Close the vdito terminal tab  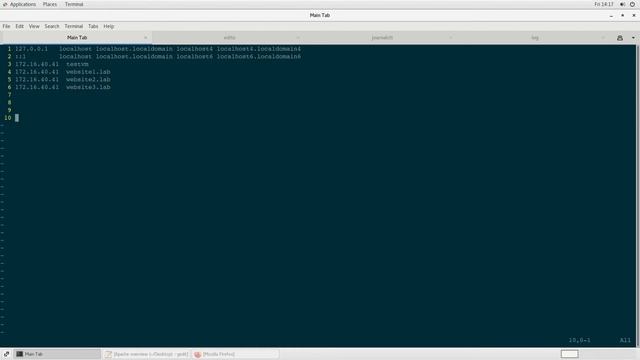pos(298,38)
